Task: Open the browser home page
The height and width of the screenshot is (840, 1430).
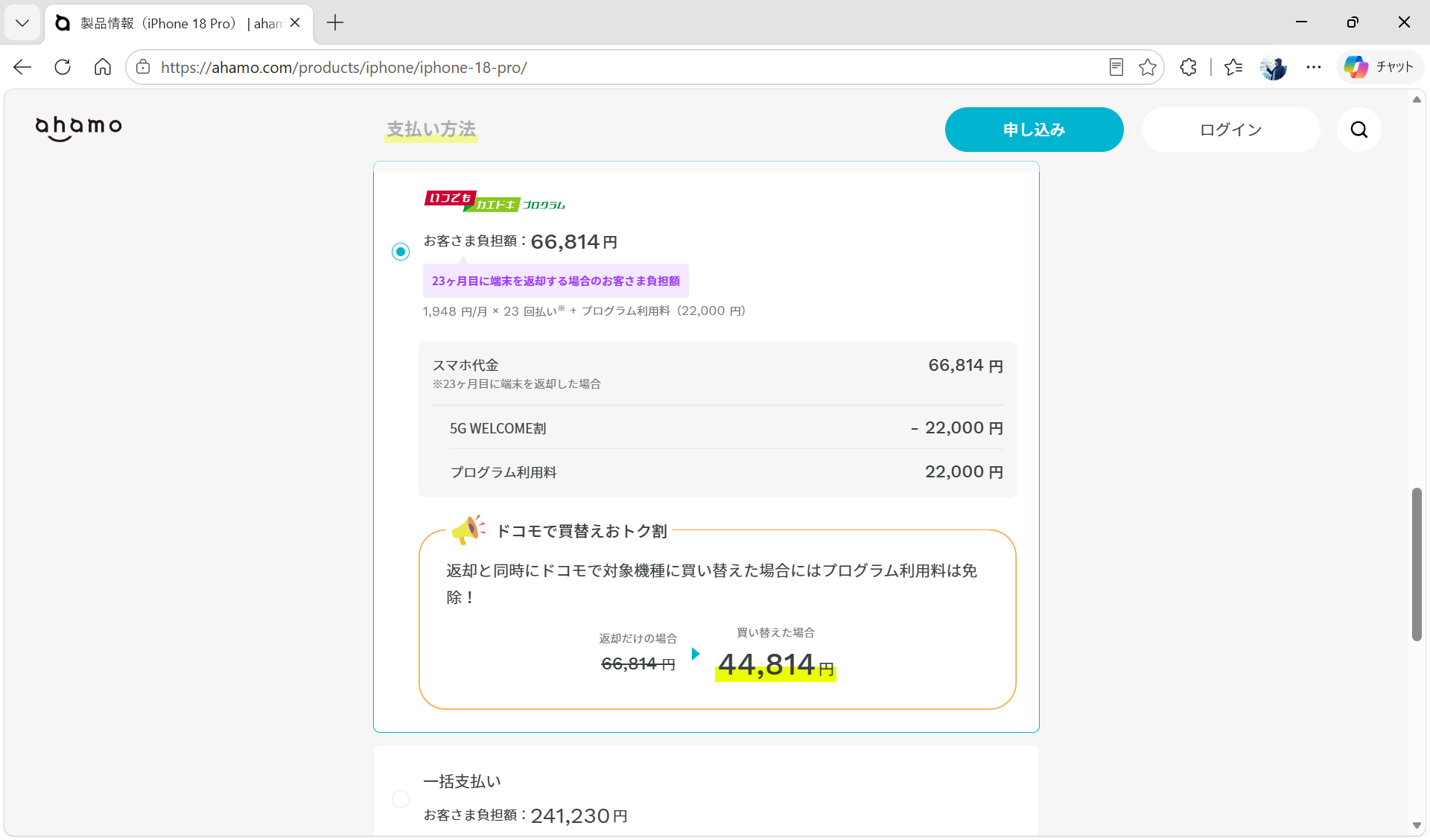Action: pos(103,67)
